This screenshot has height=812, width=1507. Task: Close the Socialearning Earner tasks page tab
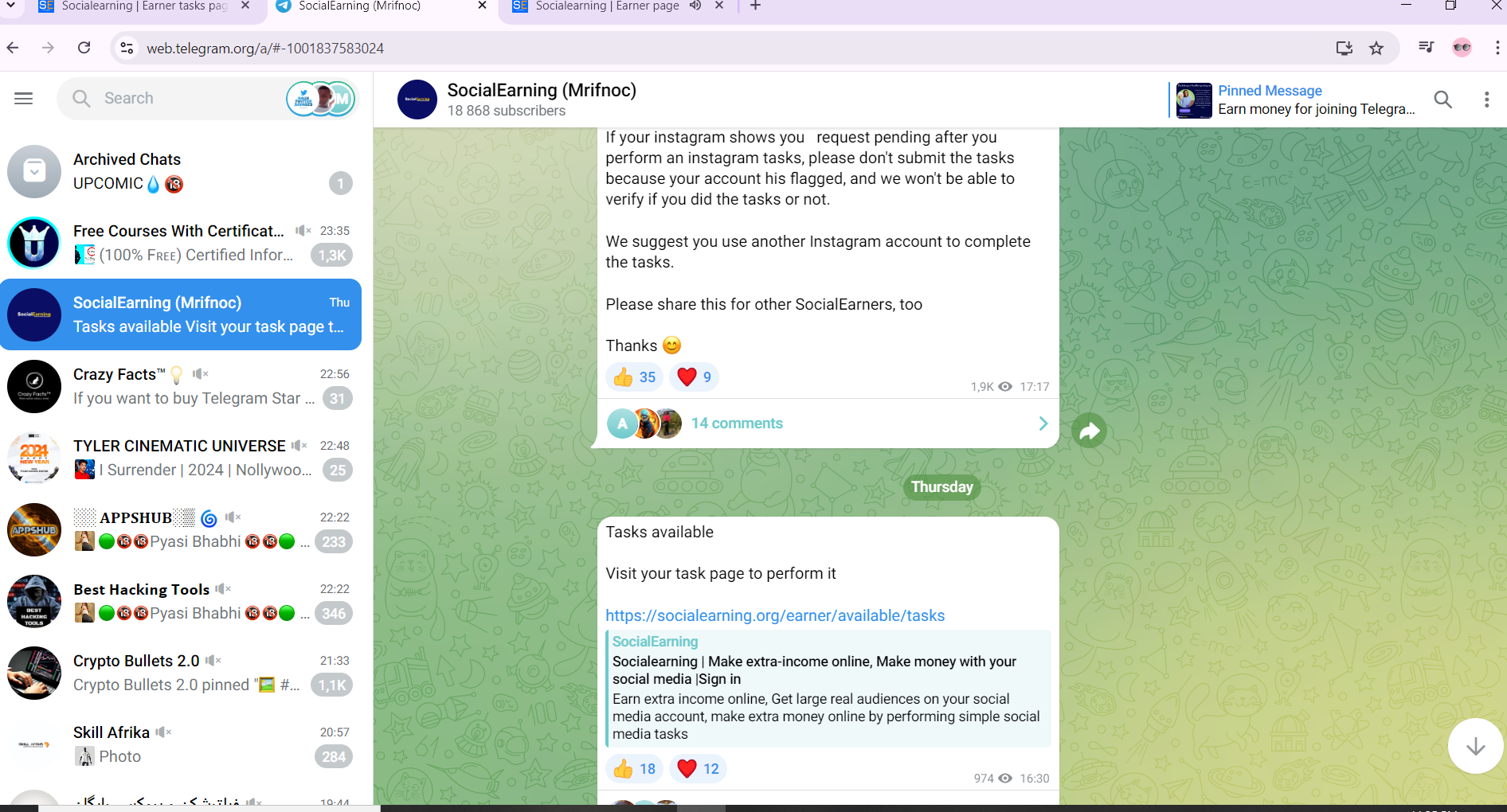[245, 6]
